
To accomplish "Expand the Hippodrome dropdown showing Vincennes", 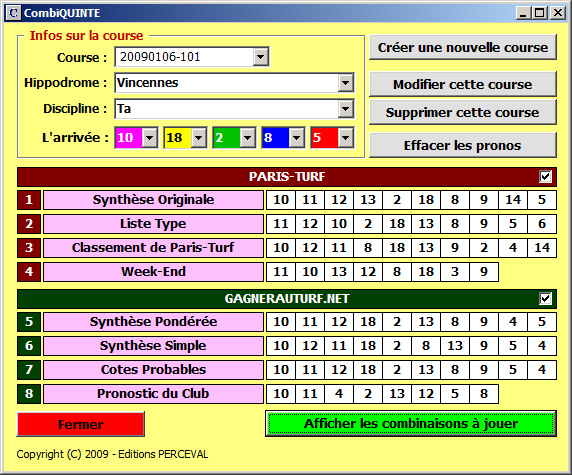I will point(345,83).
